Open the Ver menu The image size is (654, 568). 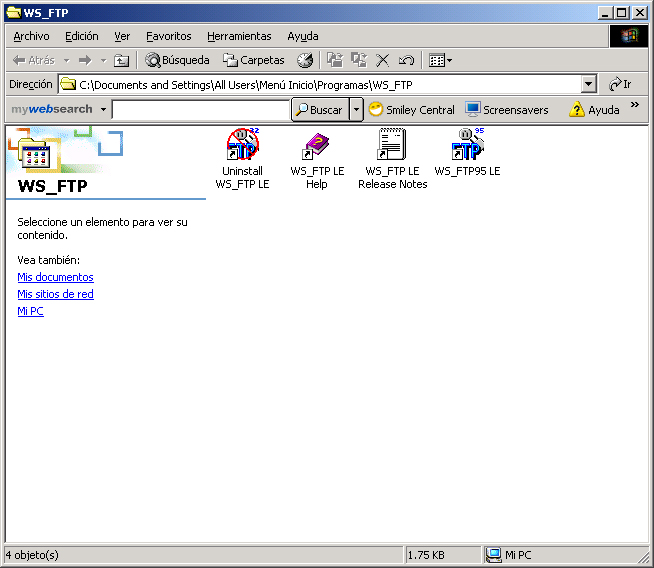pos(122,37)
